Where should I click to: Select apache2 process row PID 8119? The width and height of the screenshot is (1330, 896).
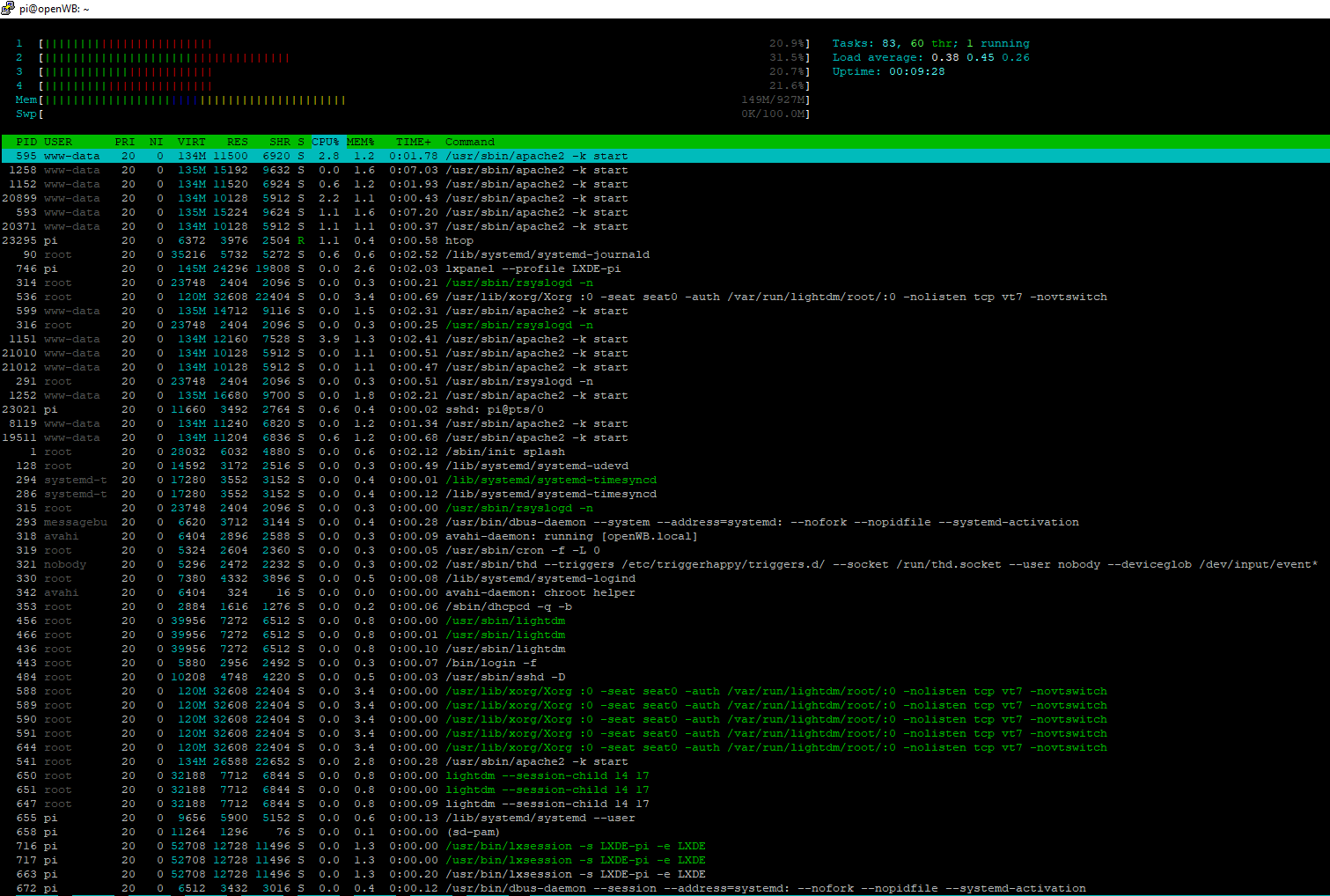665,423
